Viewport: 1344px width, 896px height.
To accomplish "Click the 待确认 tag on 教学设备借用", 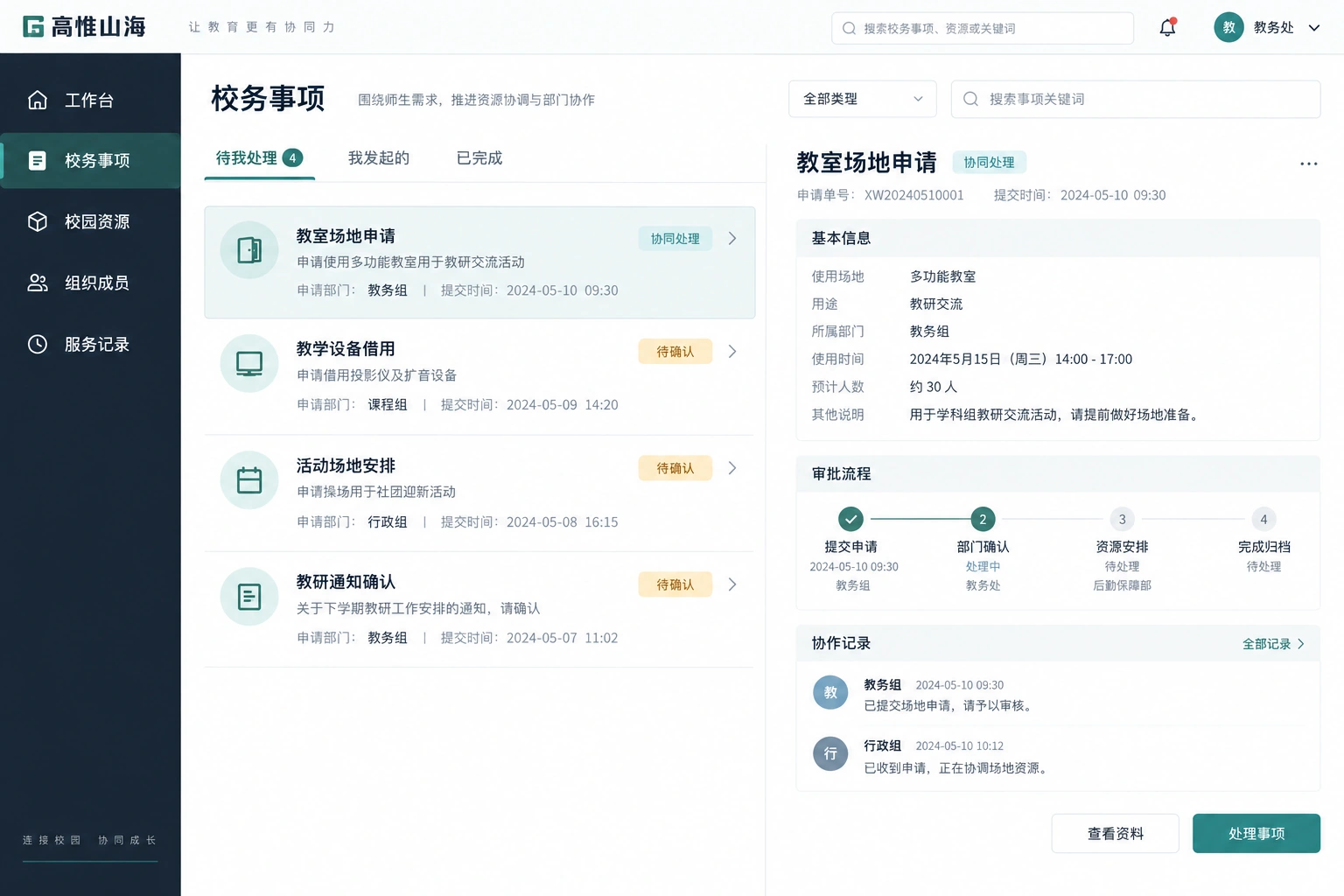I will point(675,351).
